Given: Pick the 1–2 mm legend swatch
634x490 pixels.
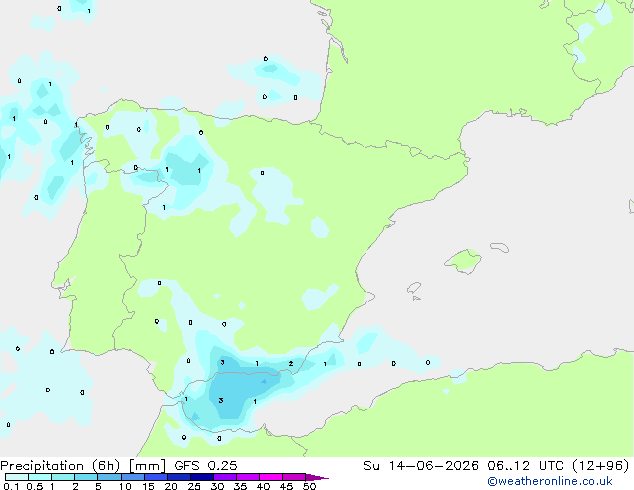Looking at the screenshot, I should click(63, 477).
